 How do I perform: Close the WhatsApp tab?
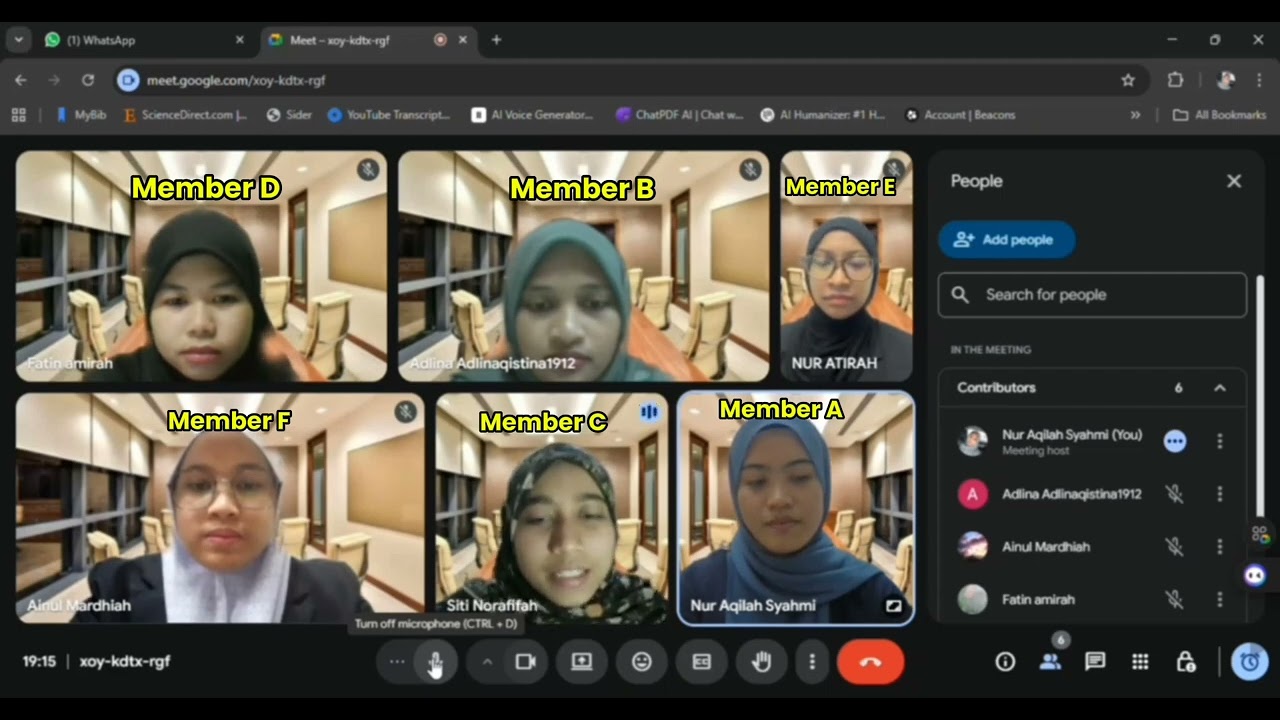(x=240, y=40)
